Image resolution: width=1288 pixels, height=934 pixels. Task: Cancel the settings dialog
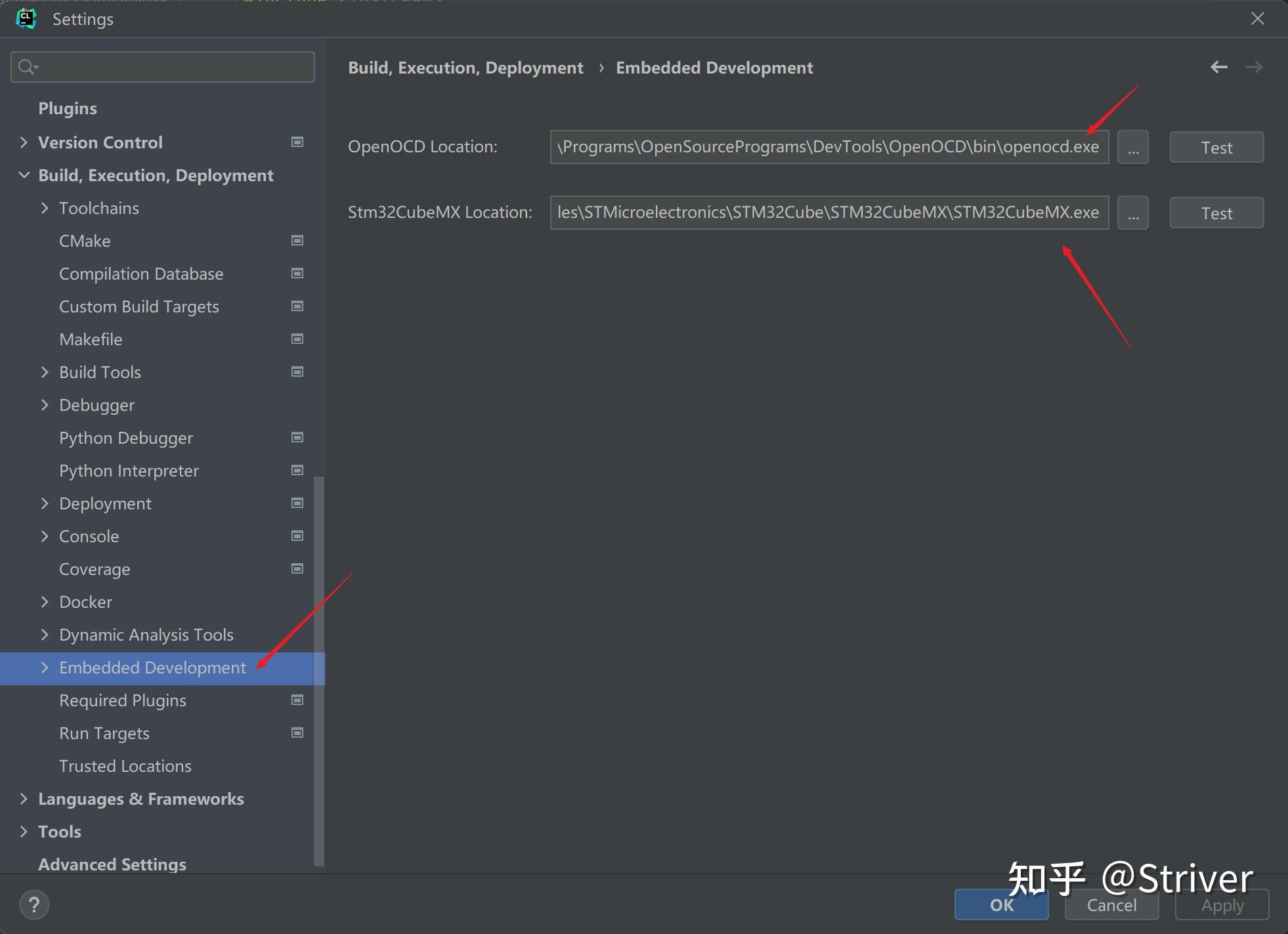click(1111, 905)
